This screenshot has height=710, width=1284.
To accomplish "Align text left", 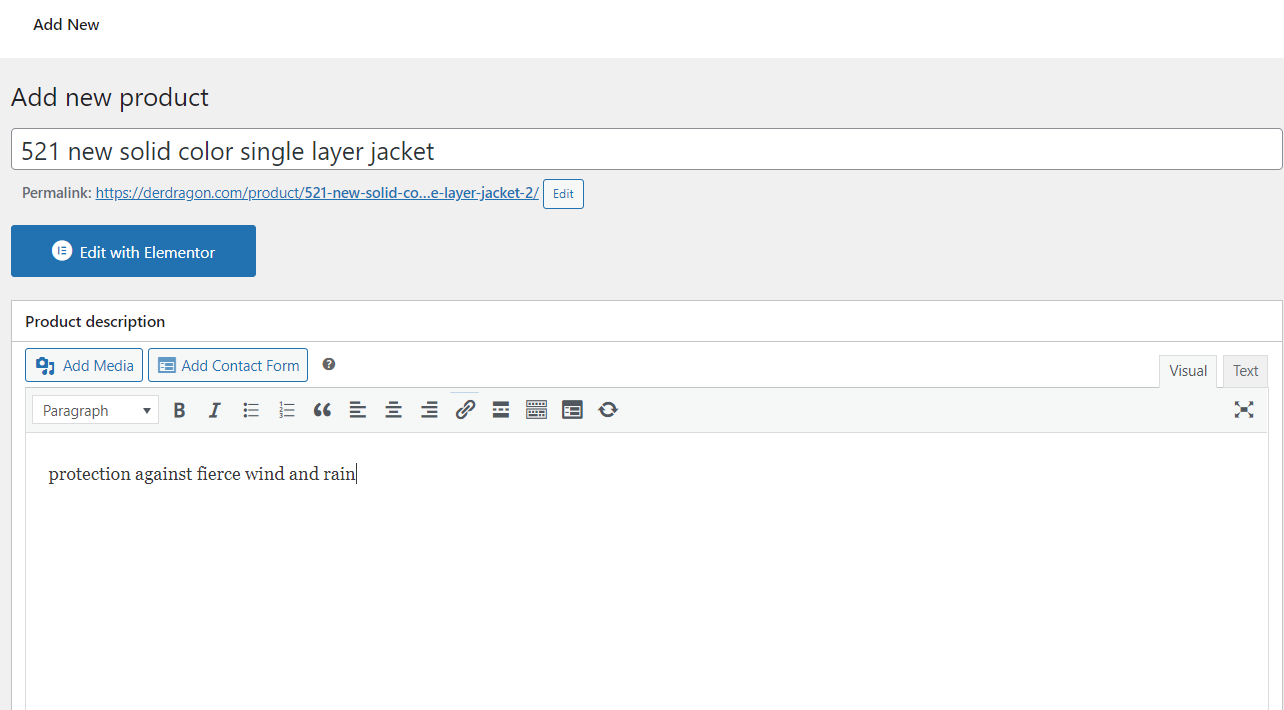I will click(358, 410).
